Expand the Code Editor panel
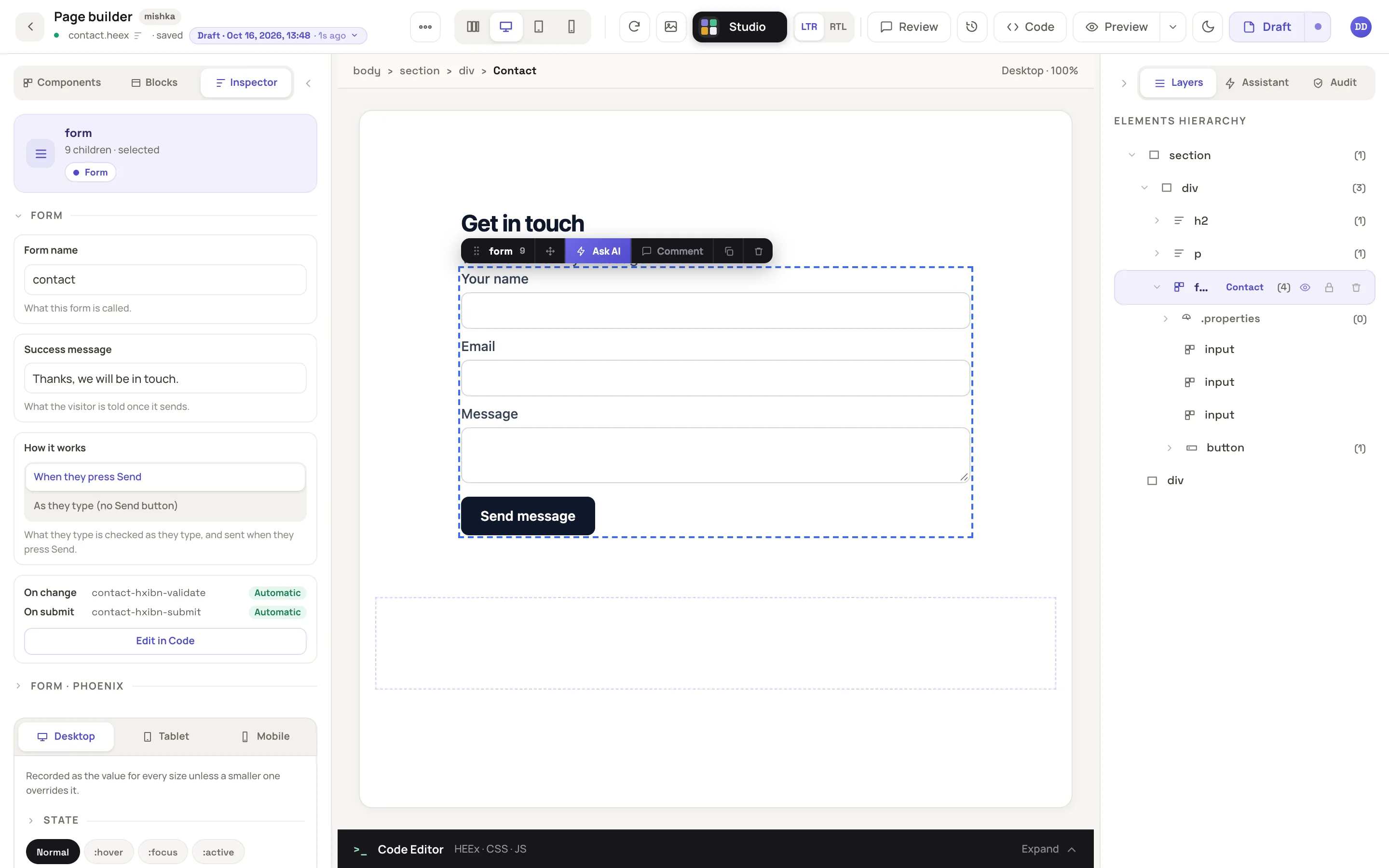 pyautogui.click(x=1048, y=849)
